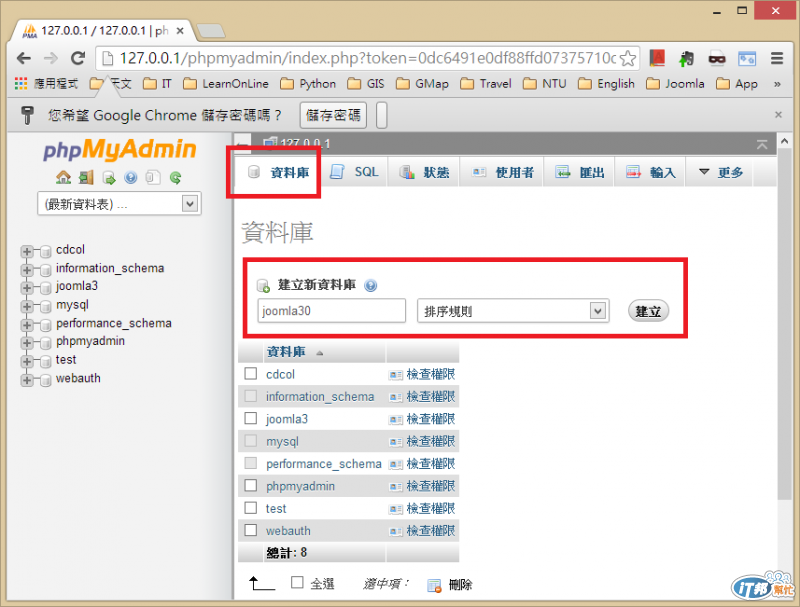Switch to the 匯出 tab
Screen dimensions: 800x607
pyautogui.click(x=580, y=172)
